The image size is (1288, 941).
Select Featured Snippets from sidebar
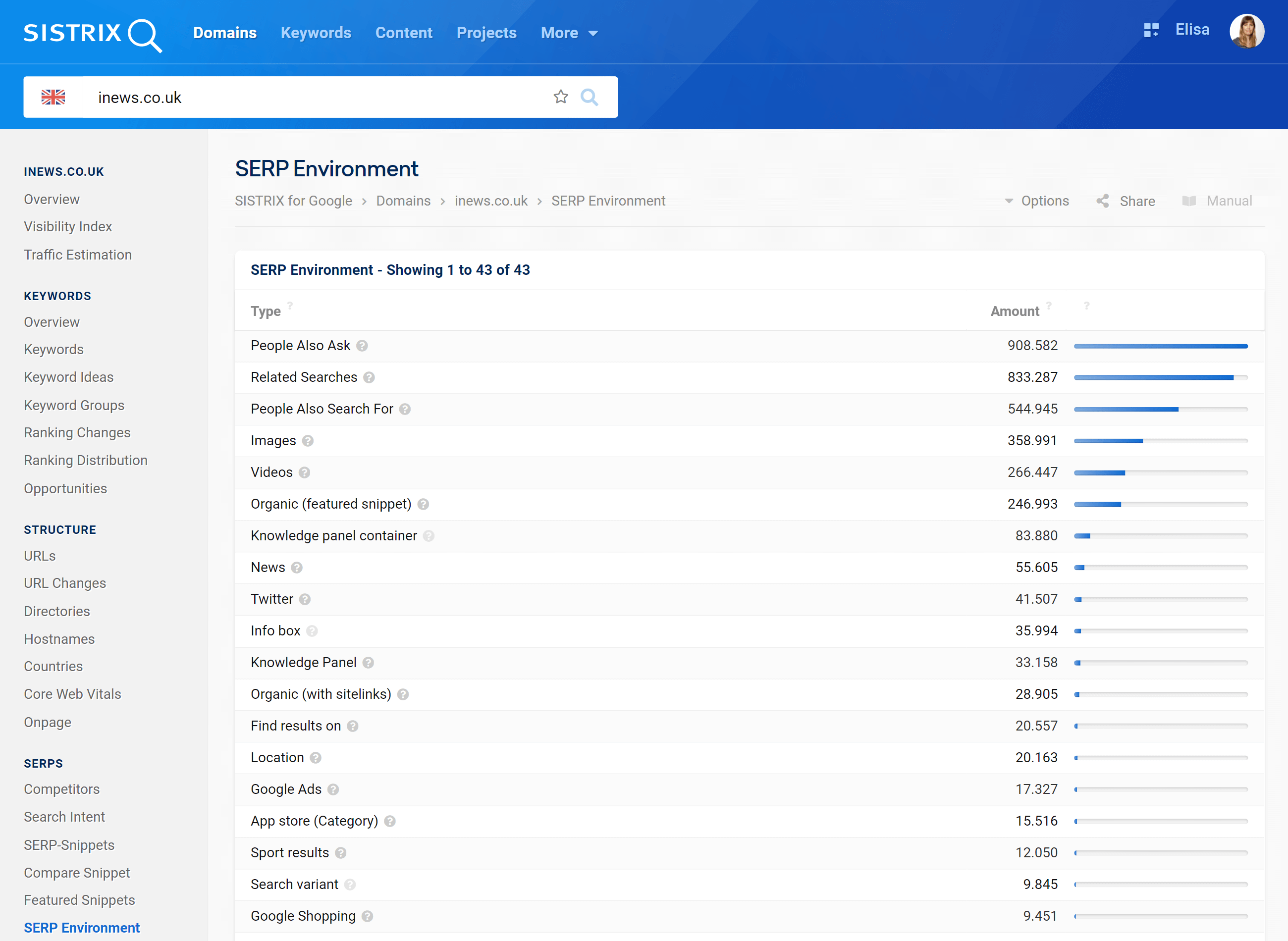[80, 901]
